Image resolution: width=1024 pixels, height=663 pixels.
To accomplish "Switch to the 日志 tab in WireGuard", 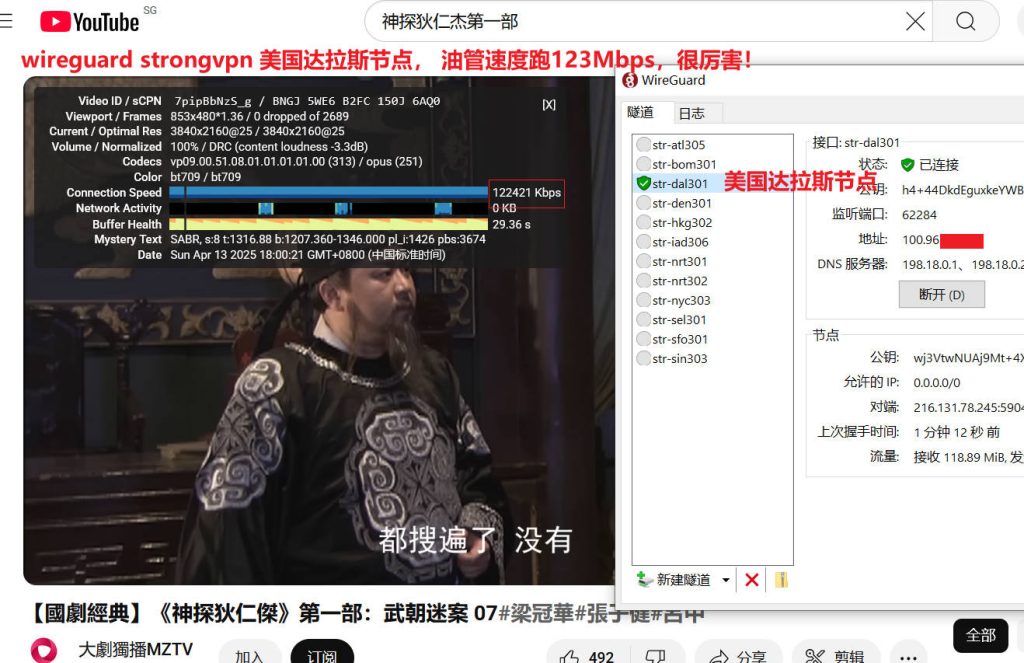I will 692,114.
